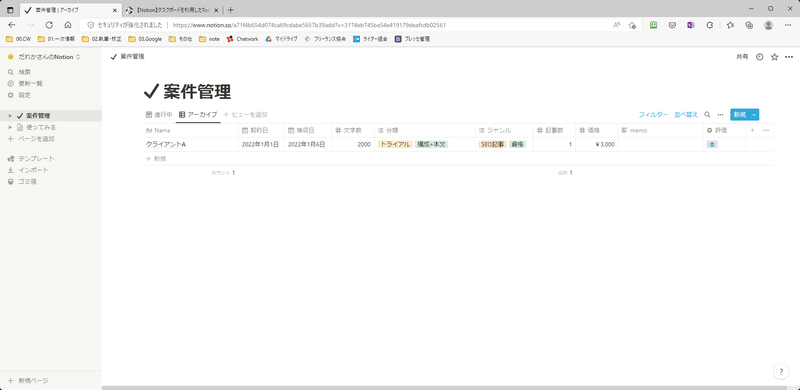Open the Notion search in sidebar
Screen dimensions: 800x390
24,72
